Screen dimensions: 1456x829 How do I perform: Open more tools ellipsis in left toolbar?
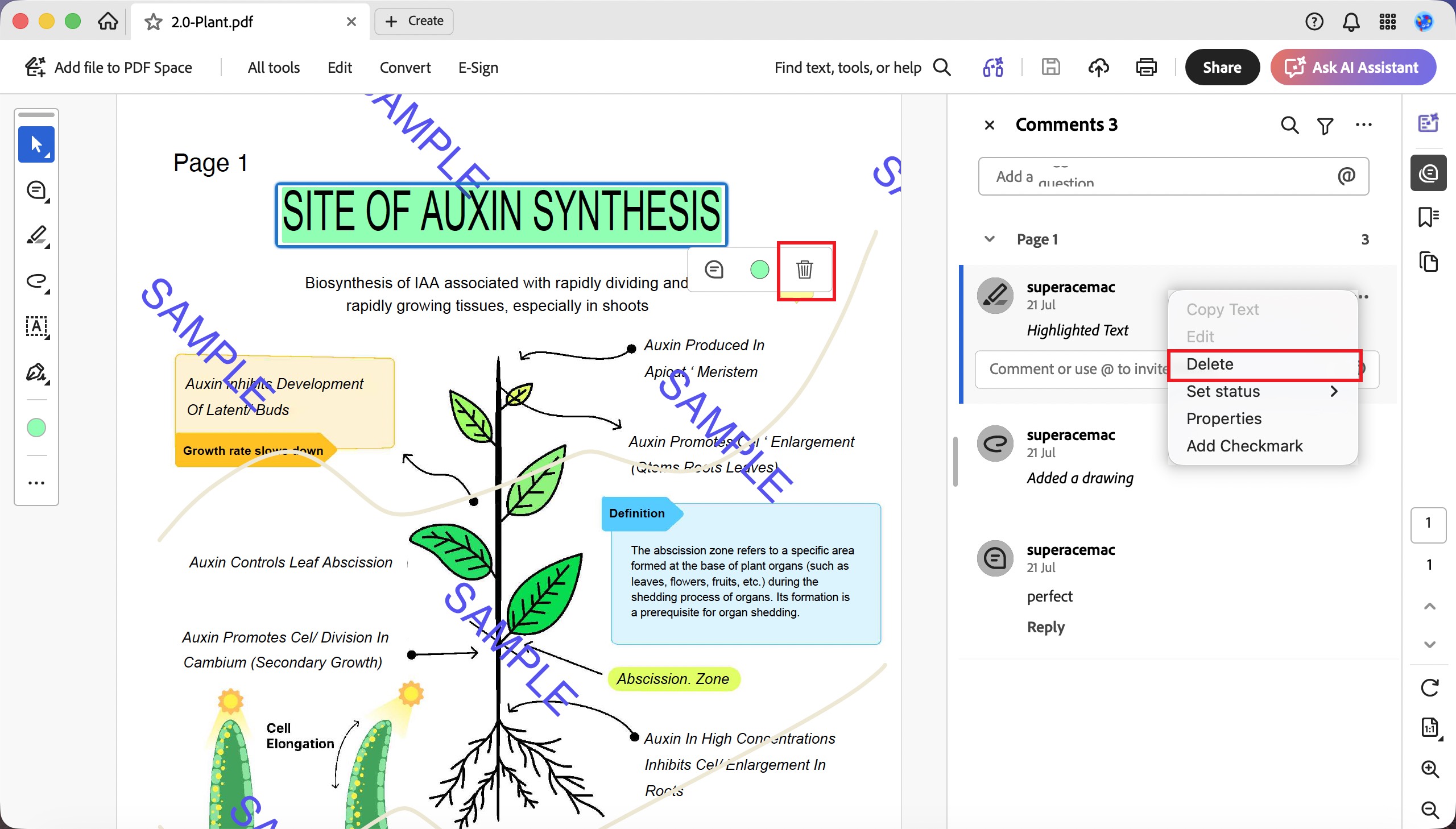36,483
